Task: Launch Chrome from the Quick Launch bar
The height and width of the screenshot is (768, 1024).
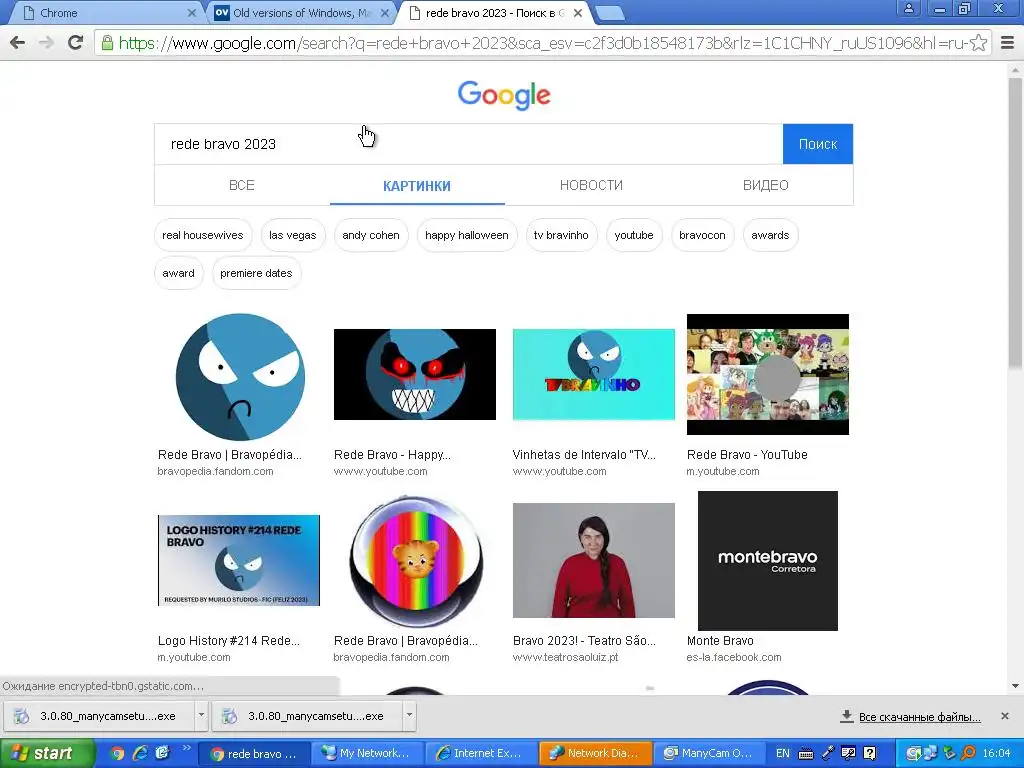Action: coord(118,753)
